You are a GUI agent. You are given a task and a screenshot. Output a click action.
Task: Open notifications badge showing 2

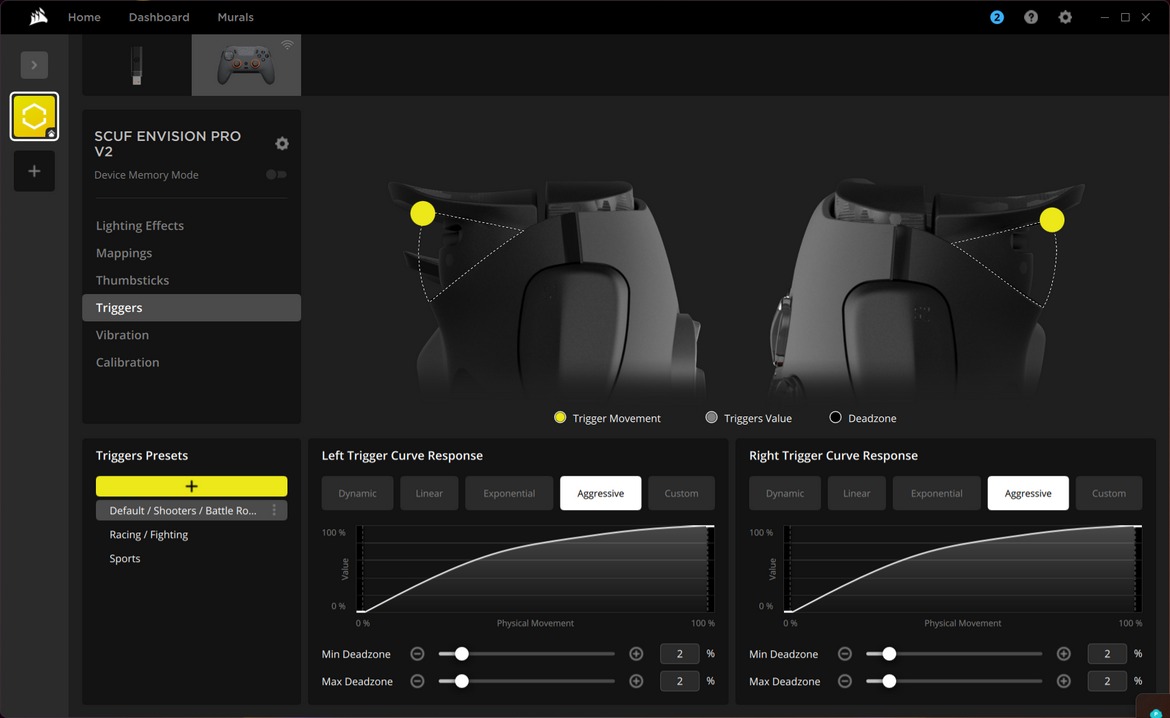click(x=997, y=17)
